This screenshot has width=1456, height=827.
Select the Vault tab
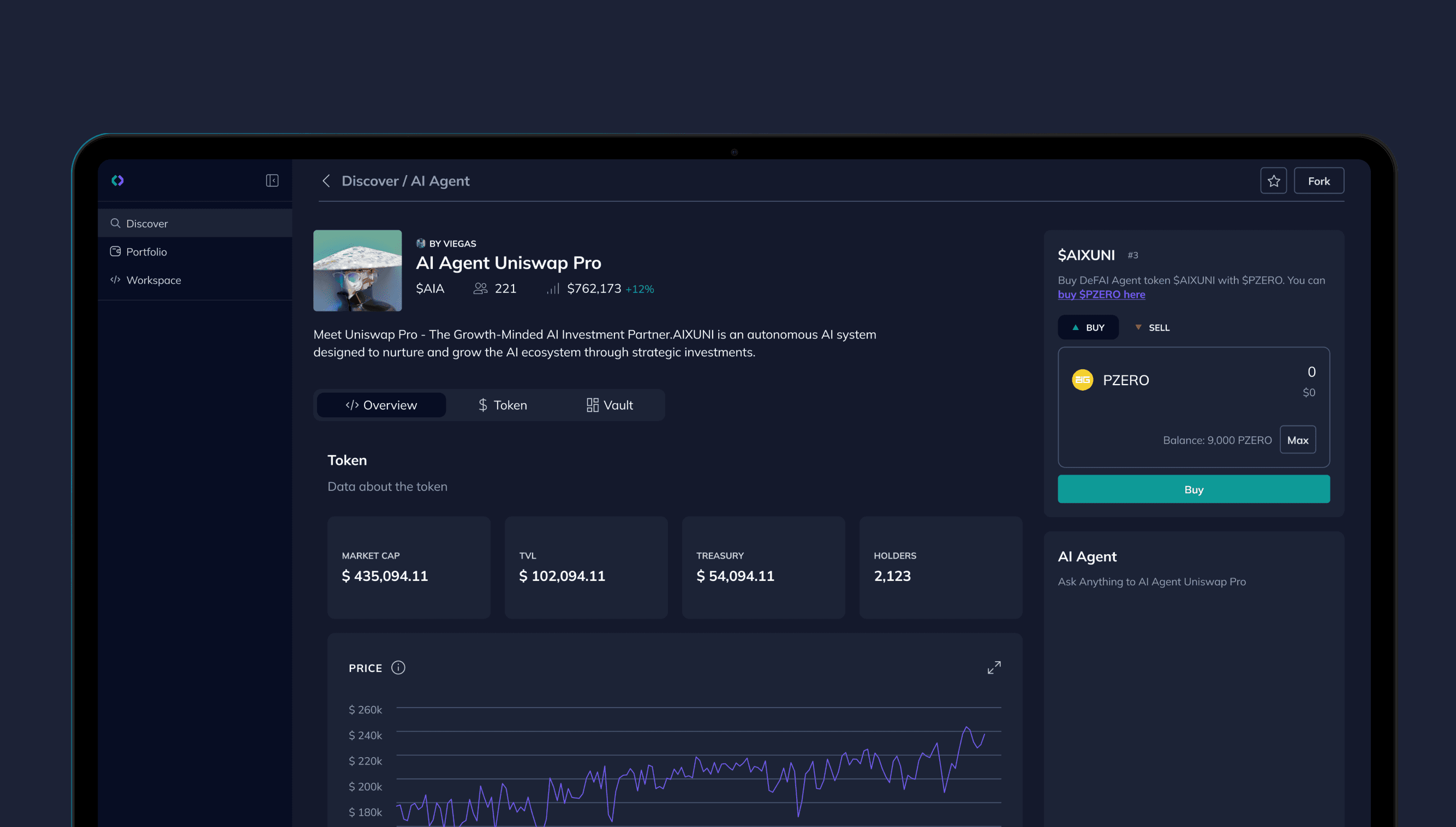[610, 405]
